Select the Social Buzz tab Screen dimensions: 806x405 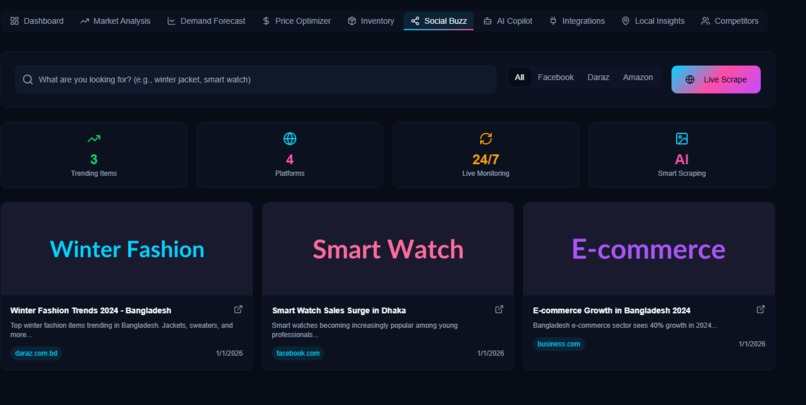(438, 21)
